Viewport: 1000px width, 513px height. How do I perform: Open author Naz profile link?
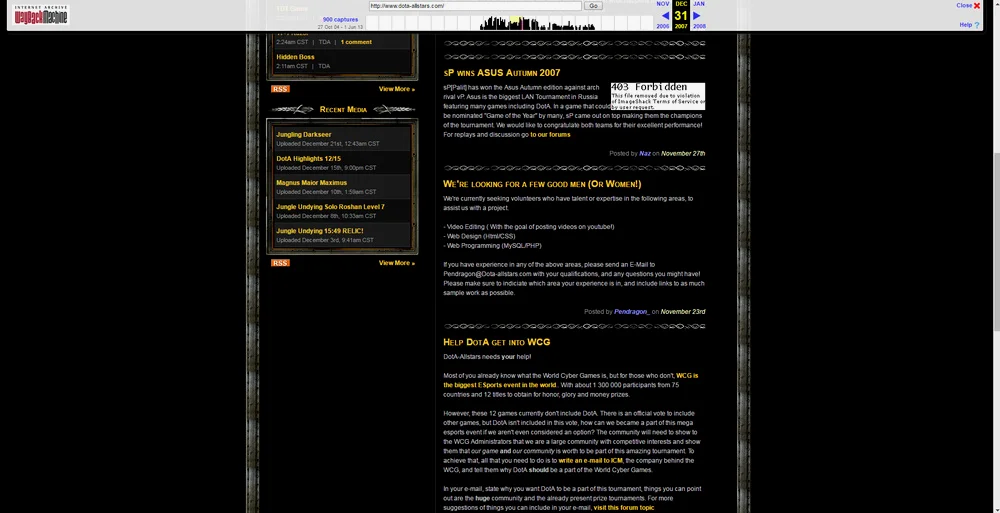tap(645, 154)
